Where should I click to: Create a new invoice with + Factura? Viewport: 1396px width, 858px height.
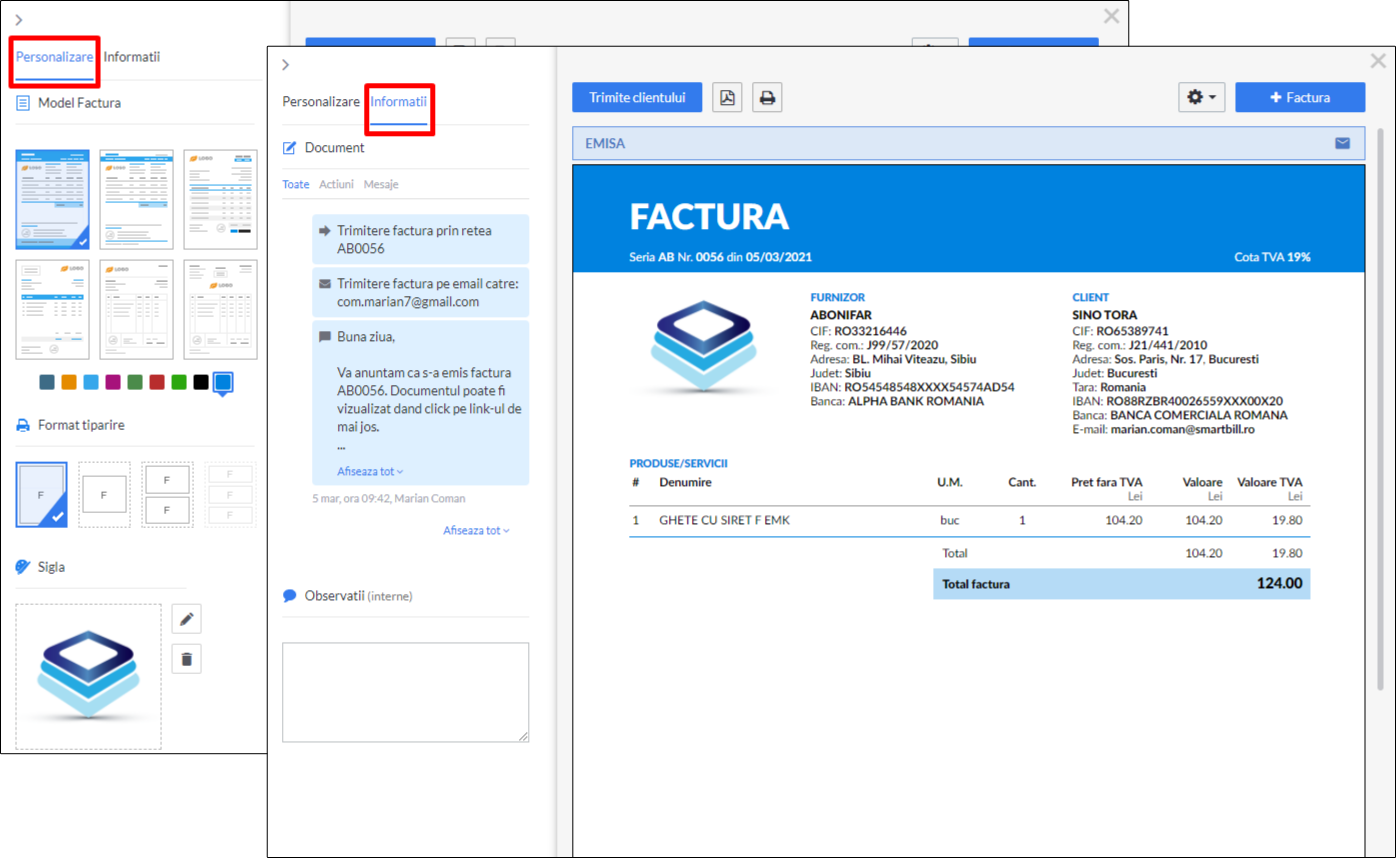(x=1300, y=97)
